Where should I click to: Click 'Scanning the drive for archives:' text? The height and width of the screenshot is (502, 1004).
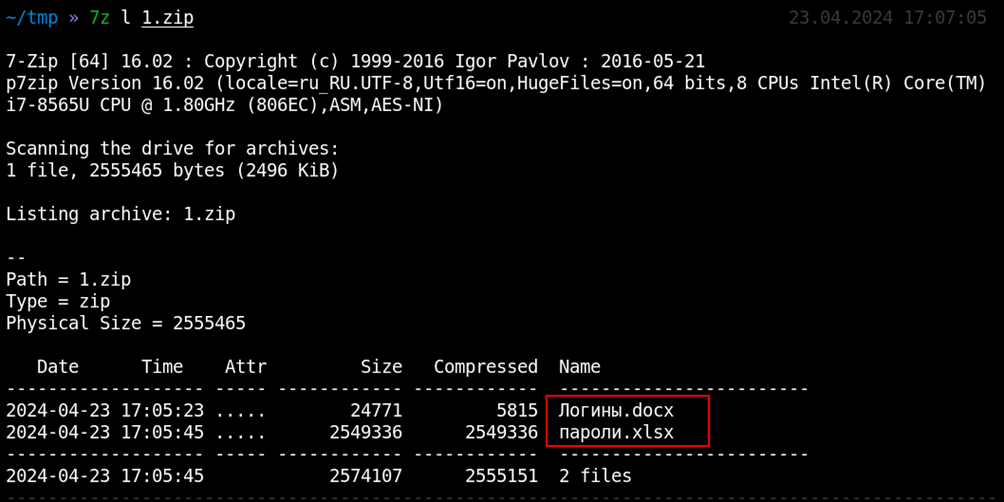coord(172,149)
